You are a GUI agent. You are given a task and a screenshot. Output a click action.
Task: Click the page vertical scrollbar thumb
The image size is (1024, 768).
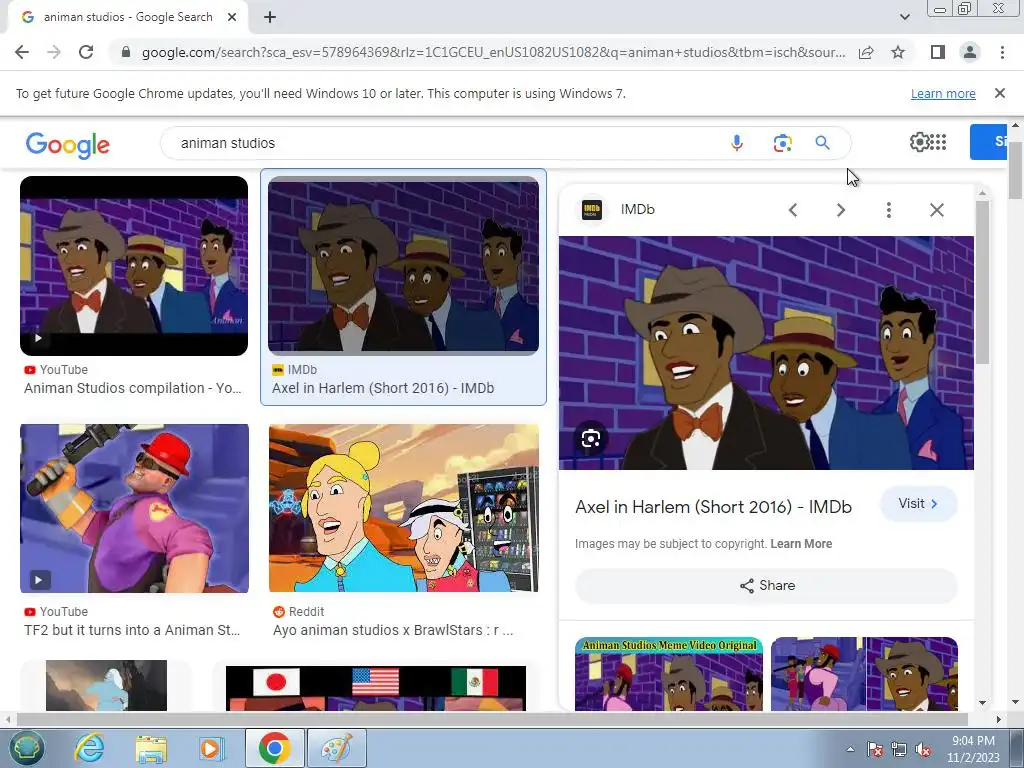click(x=1015, y=168)
